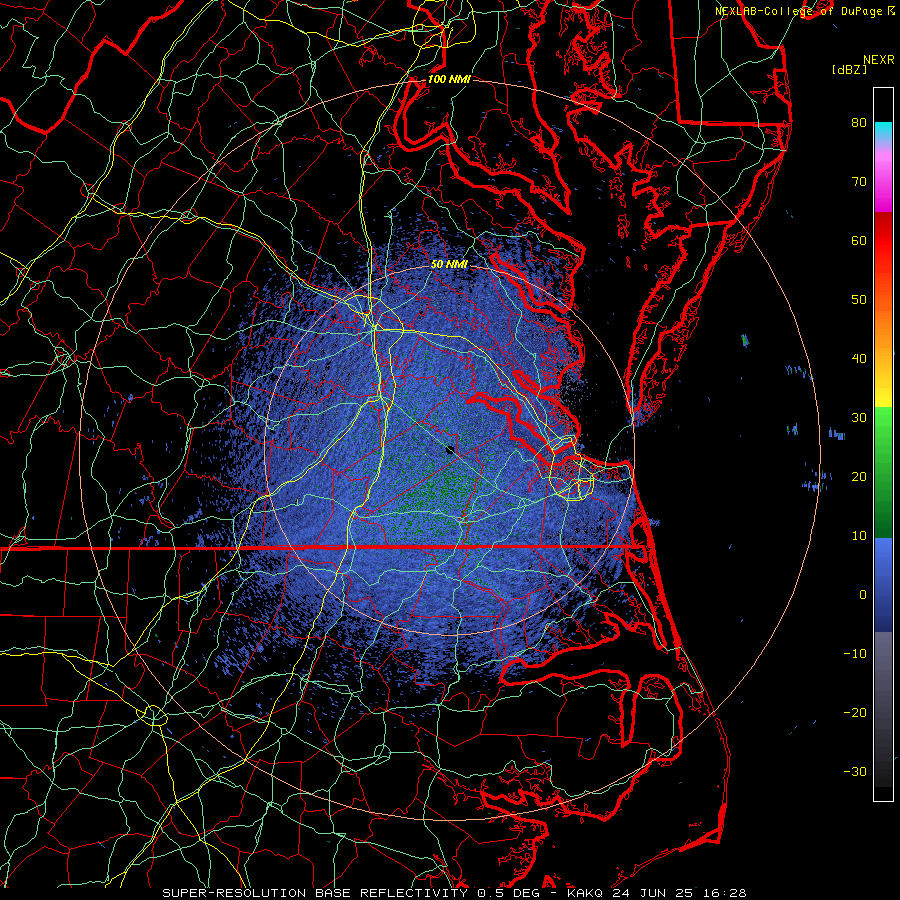Click the "24 JUN 25" date text
Screen dimensions: 900x900
click(x=651, y=893)
